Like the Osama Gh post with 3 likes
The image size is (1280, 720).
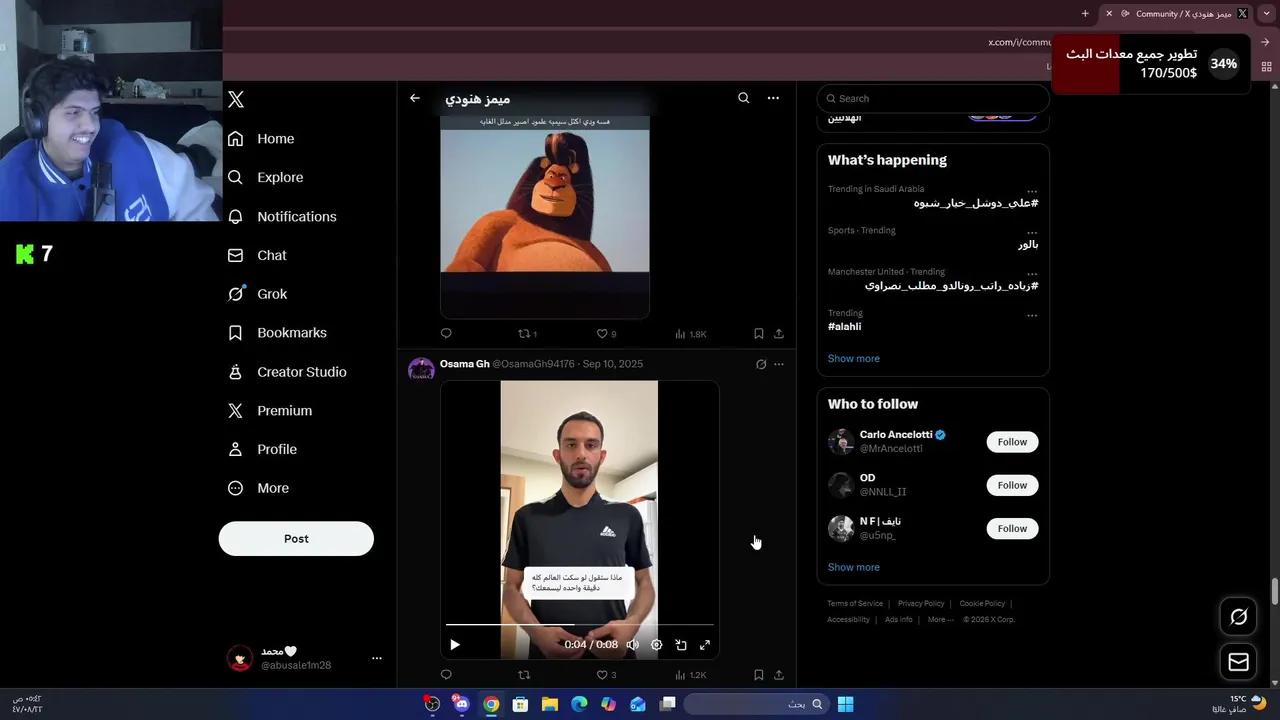pos(606,675)
